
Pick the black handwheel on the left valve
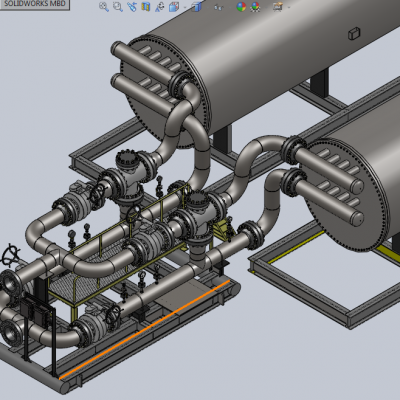(10, 255)
